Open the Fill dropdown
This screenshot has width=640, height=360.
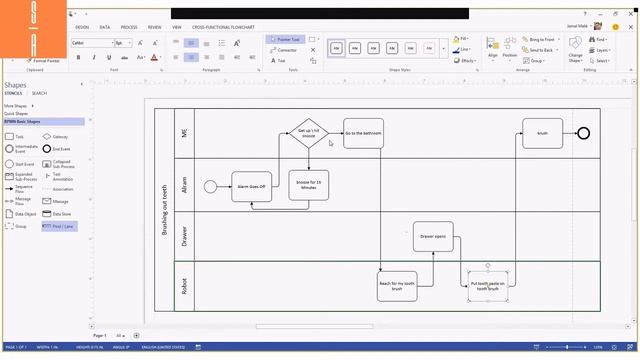point(461,39)
